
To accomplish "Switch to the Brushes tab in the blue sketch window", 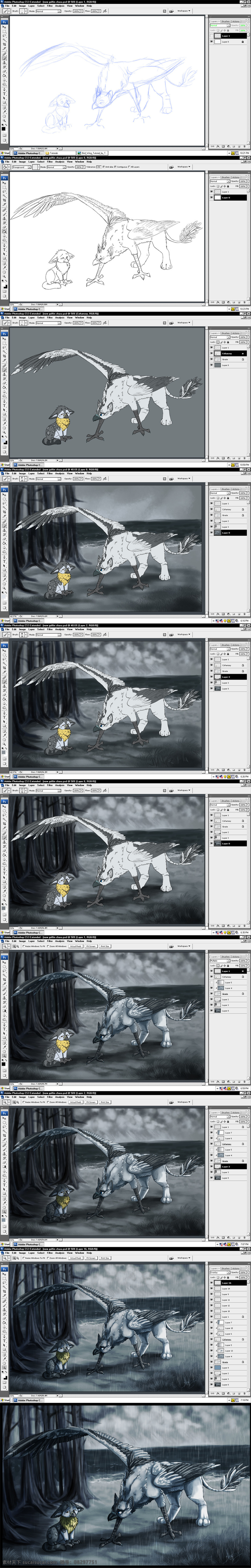I will (226, 21).
